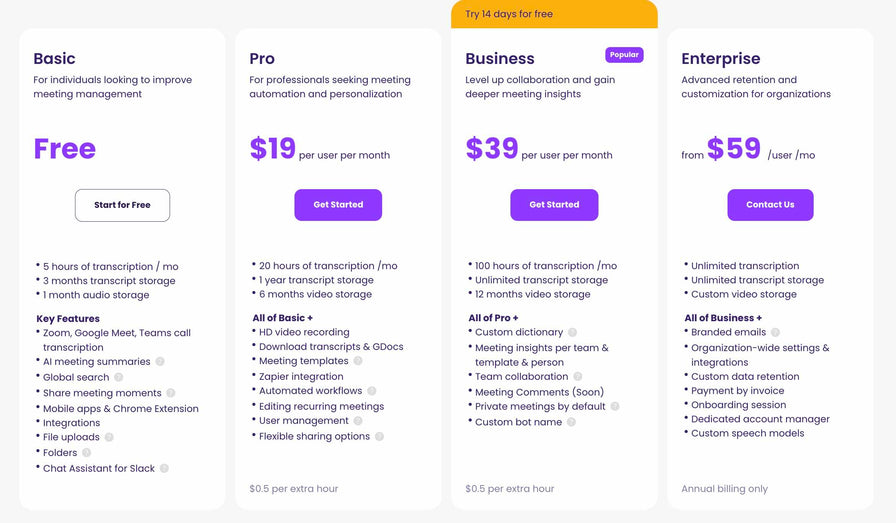Click info icon beside File uploads

(x=109, y=437)
